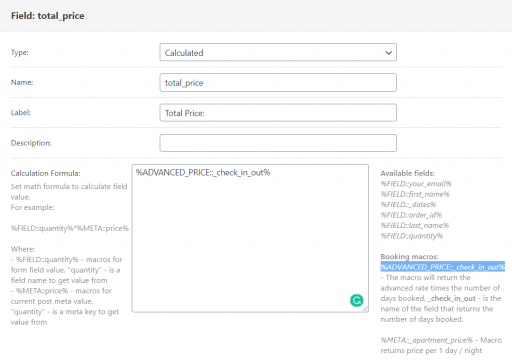Click the Field: total_price header title
The image size is (512, 363).
point(48,16)
